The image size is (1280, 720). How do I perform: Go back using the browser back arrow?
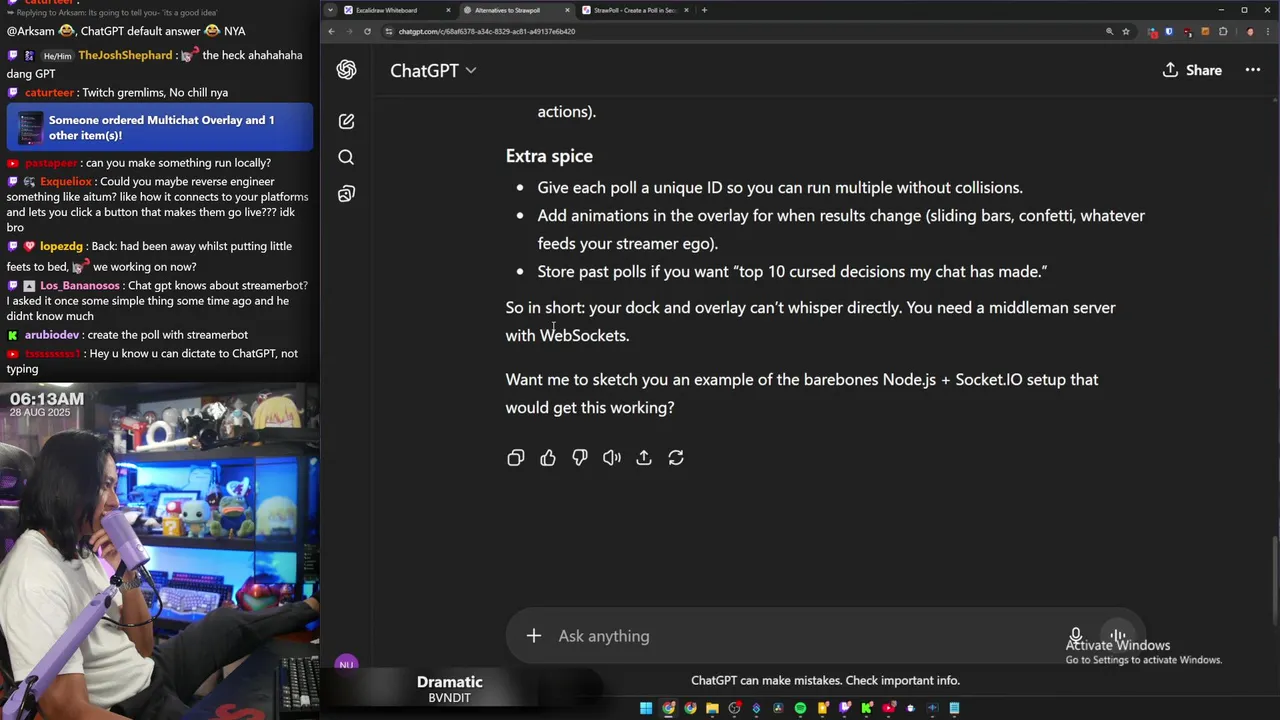coord(331,31)
